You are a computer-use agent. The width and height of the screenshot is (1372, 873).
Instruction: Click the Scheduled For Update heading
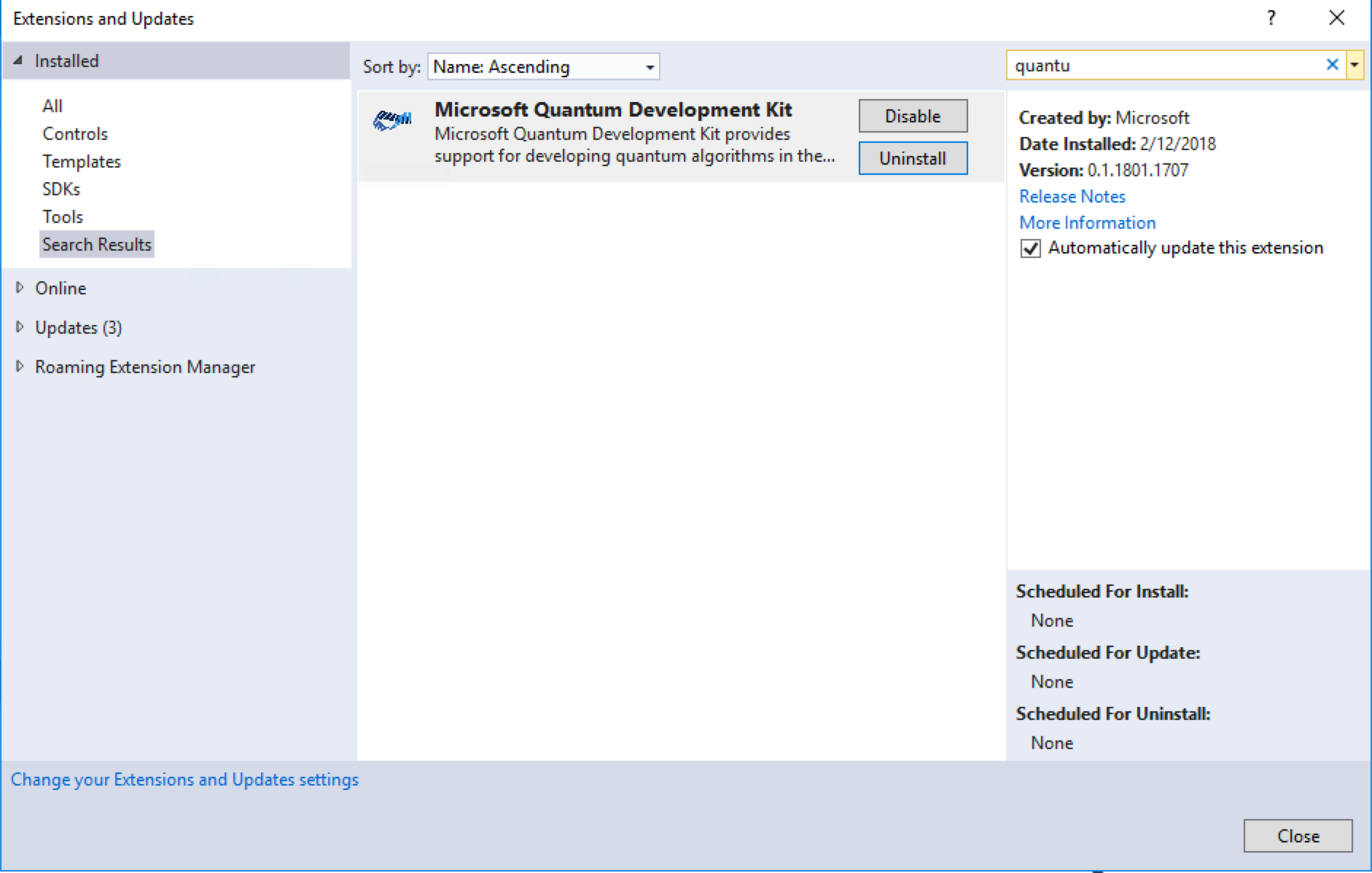[1108, 652]
